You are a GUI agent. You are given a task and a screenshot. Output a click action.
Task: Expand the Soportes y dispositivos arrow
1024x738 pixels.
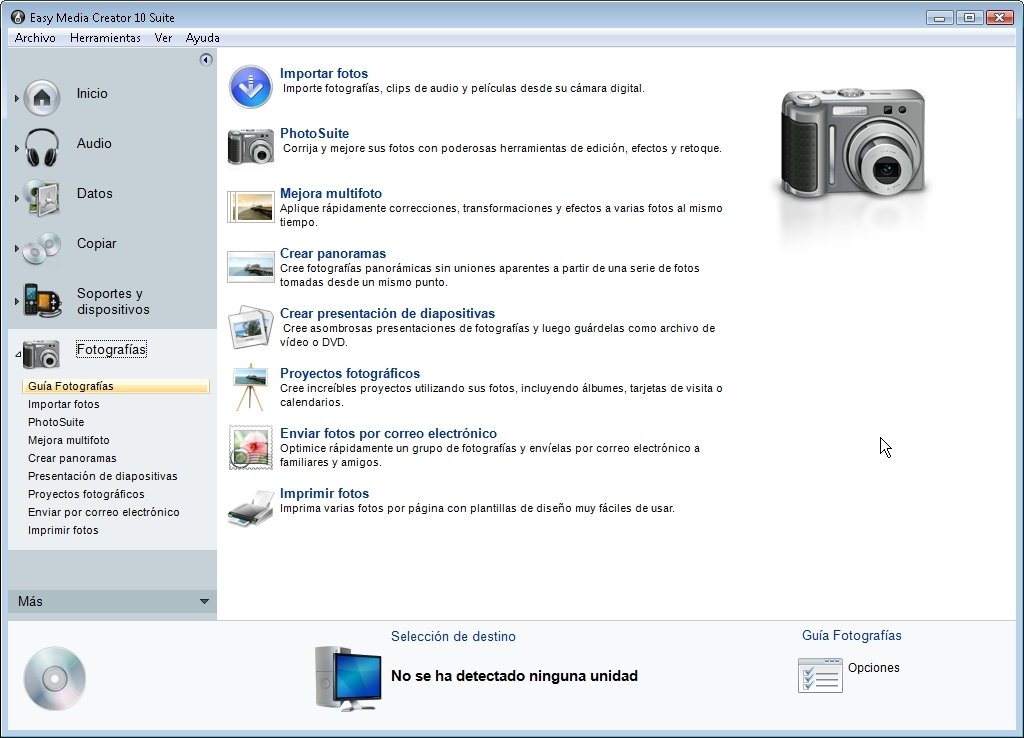16,301
